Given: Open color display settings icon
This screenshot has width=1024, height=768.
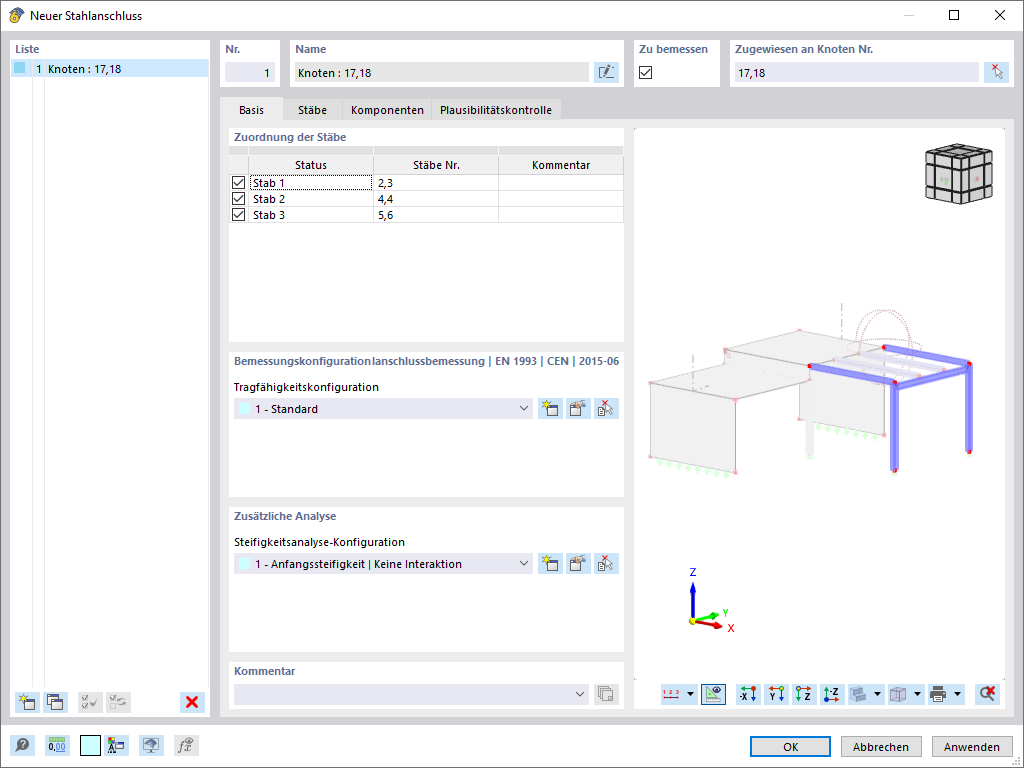Looking at the screenshot, I should click(x=117, y=745).
